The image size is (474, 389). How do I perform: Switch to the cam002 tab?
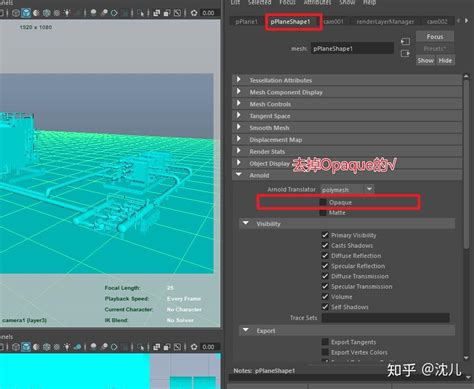pos(437,22)
